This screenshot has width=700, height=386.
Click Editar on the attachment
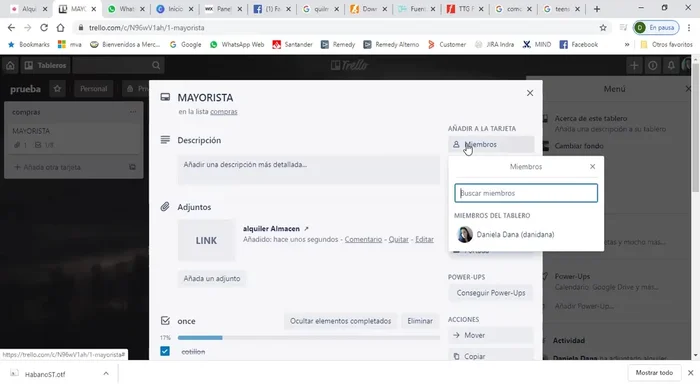pos(424,240)
